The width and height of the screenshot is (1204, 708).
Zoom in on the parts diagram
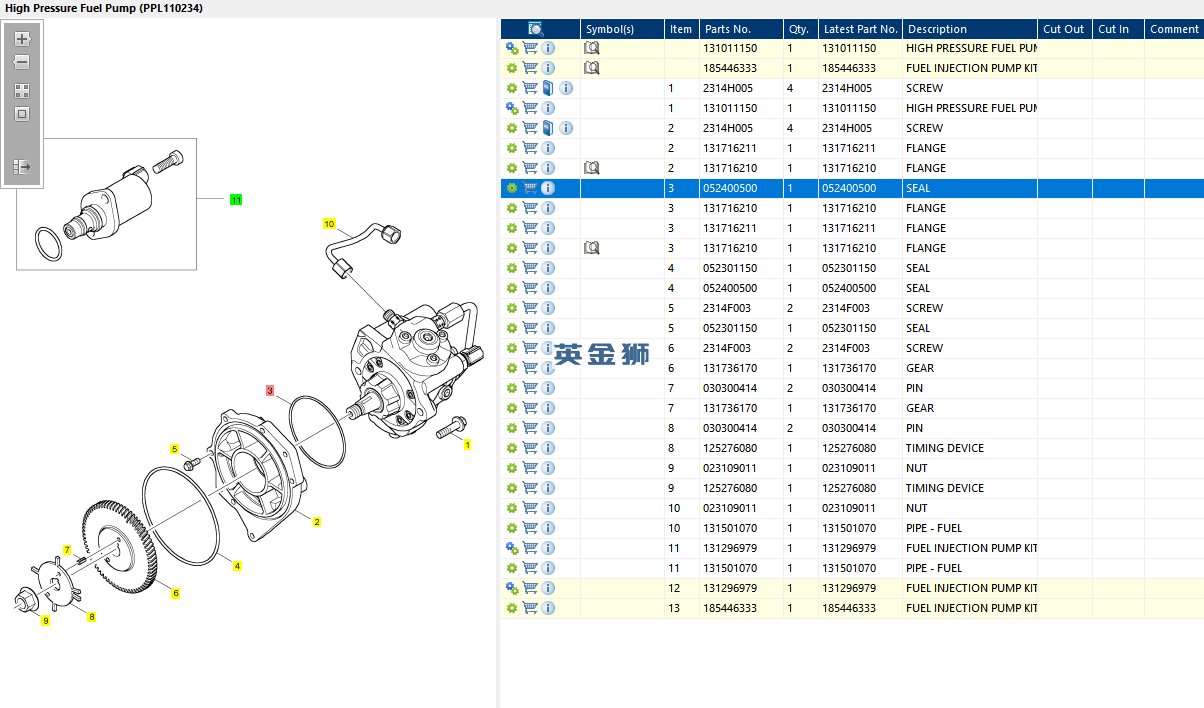click(x=22, y=40)
